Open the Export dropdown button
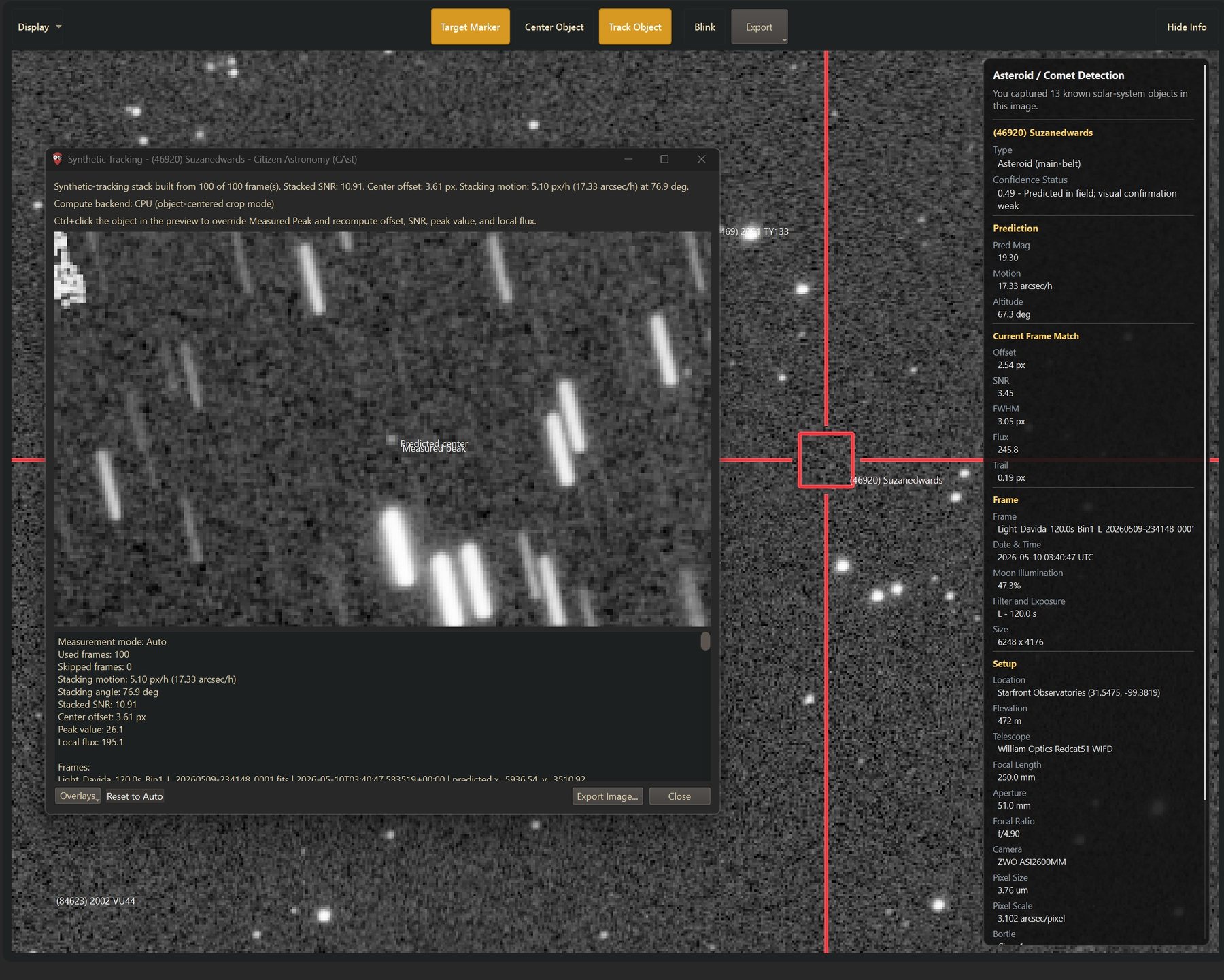The height and width of the screenshot is (980, 1224). click(x=760, y=27)
